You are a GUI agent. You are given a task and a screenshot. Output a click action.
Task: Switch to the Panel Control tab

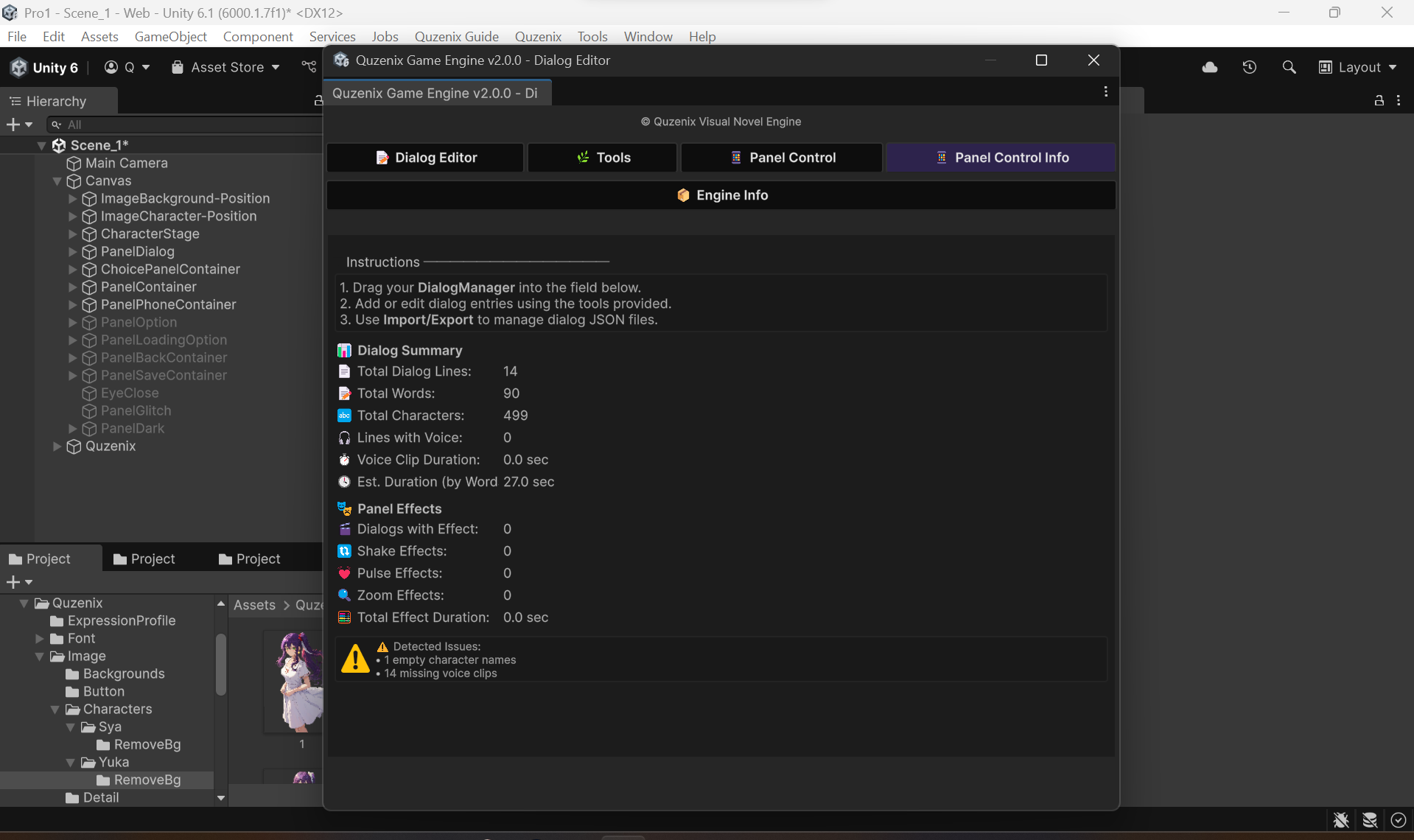coord(781,157)
